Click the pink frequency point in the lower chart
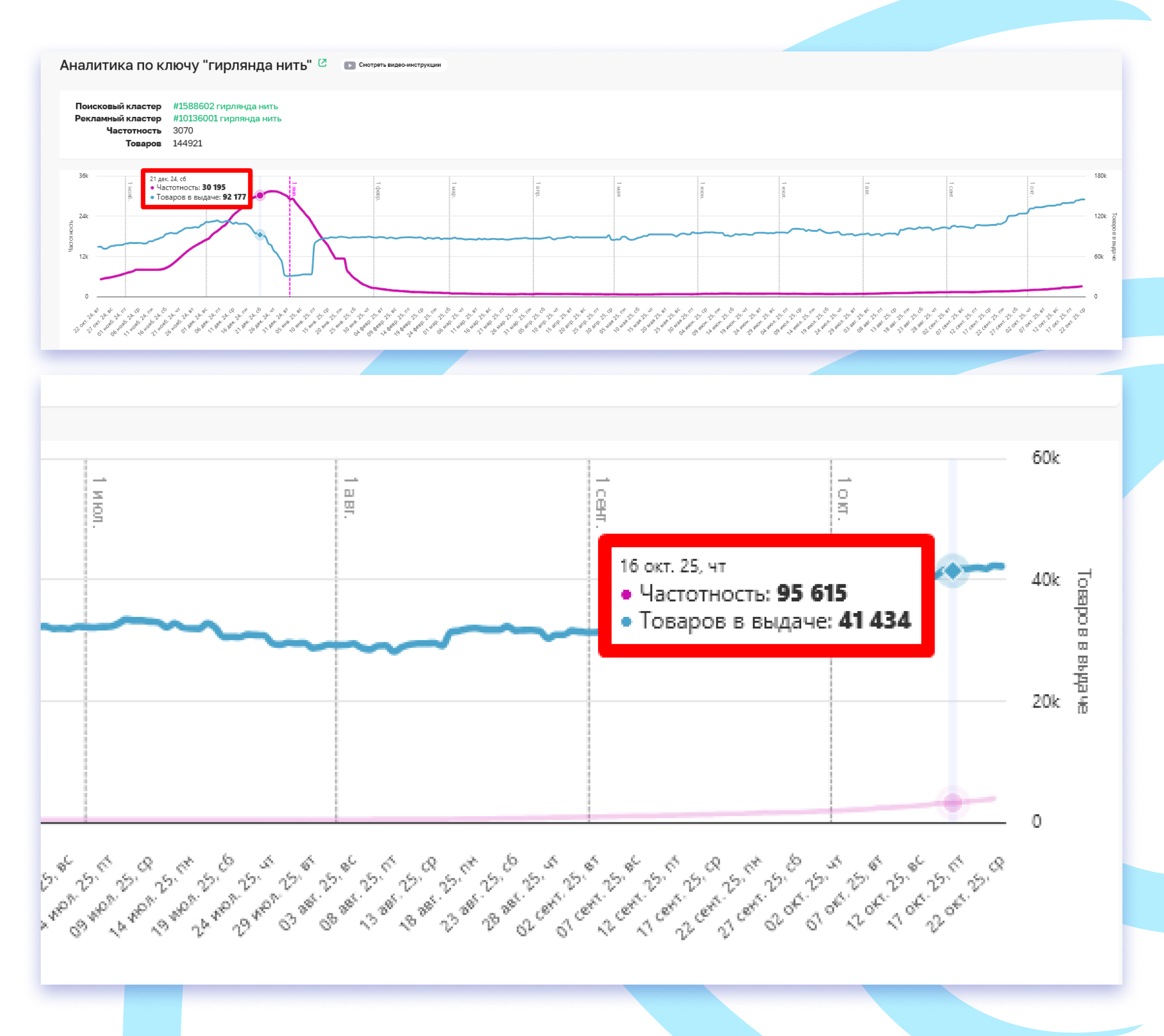This screenshot has width=1164, height=1036. (x=953, y=803)
